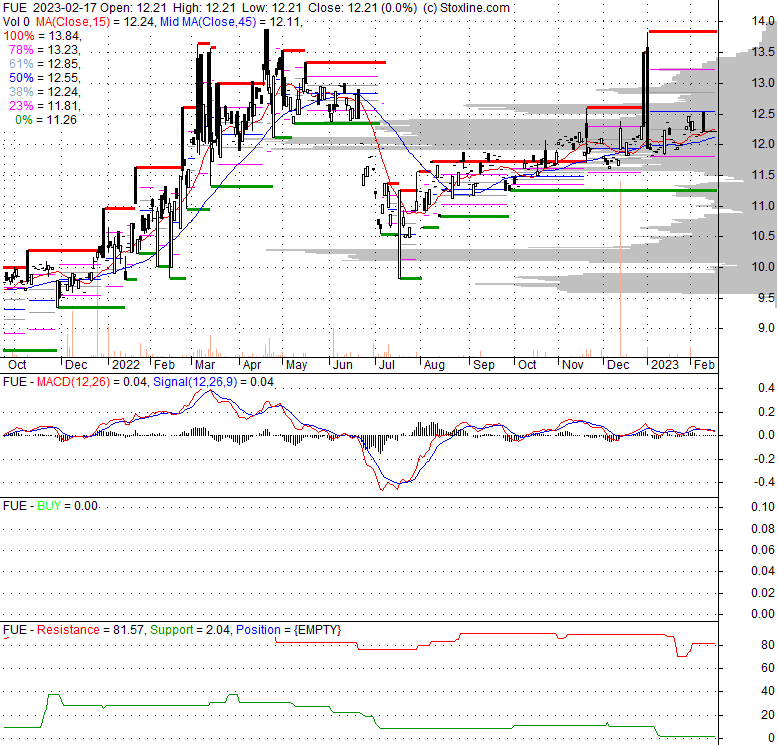Click the 12.5 price axis label
Screen dimensions: 778x746
[763, 114]
